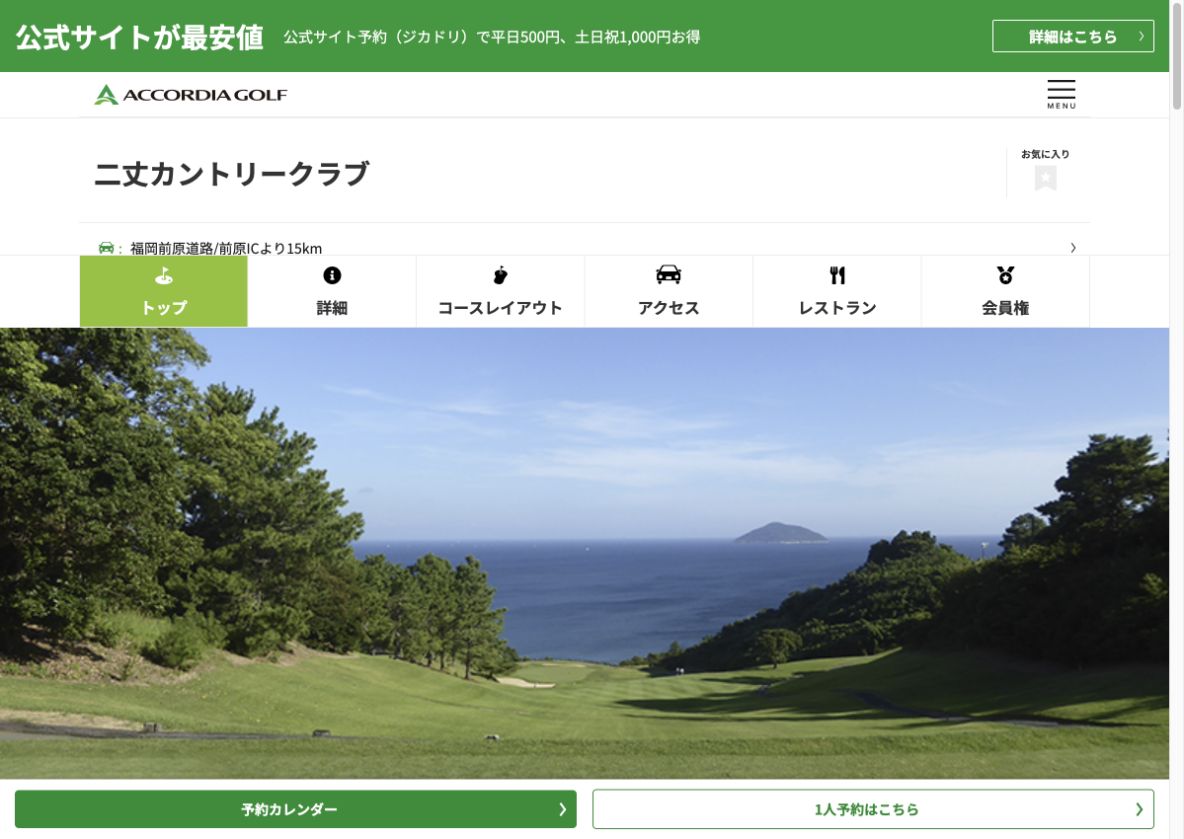The width and height of the screenshot is (1184, 839).
Task: Open the 予約カレンダー button
Action: point(295,810)
